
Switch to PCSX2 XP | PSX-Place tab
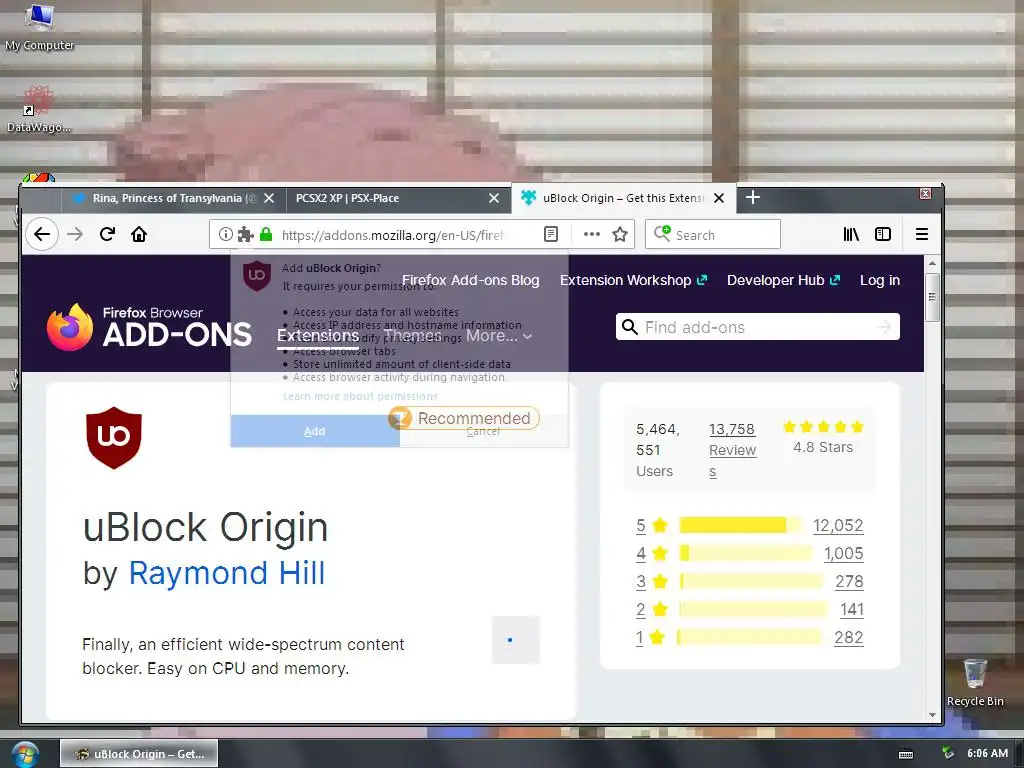tap(398, 198)
